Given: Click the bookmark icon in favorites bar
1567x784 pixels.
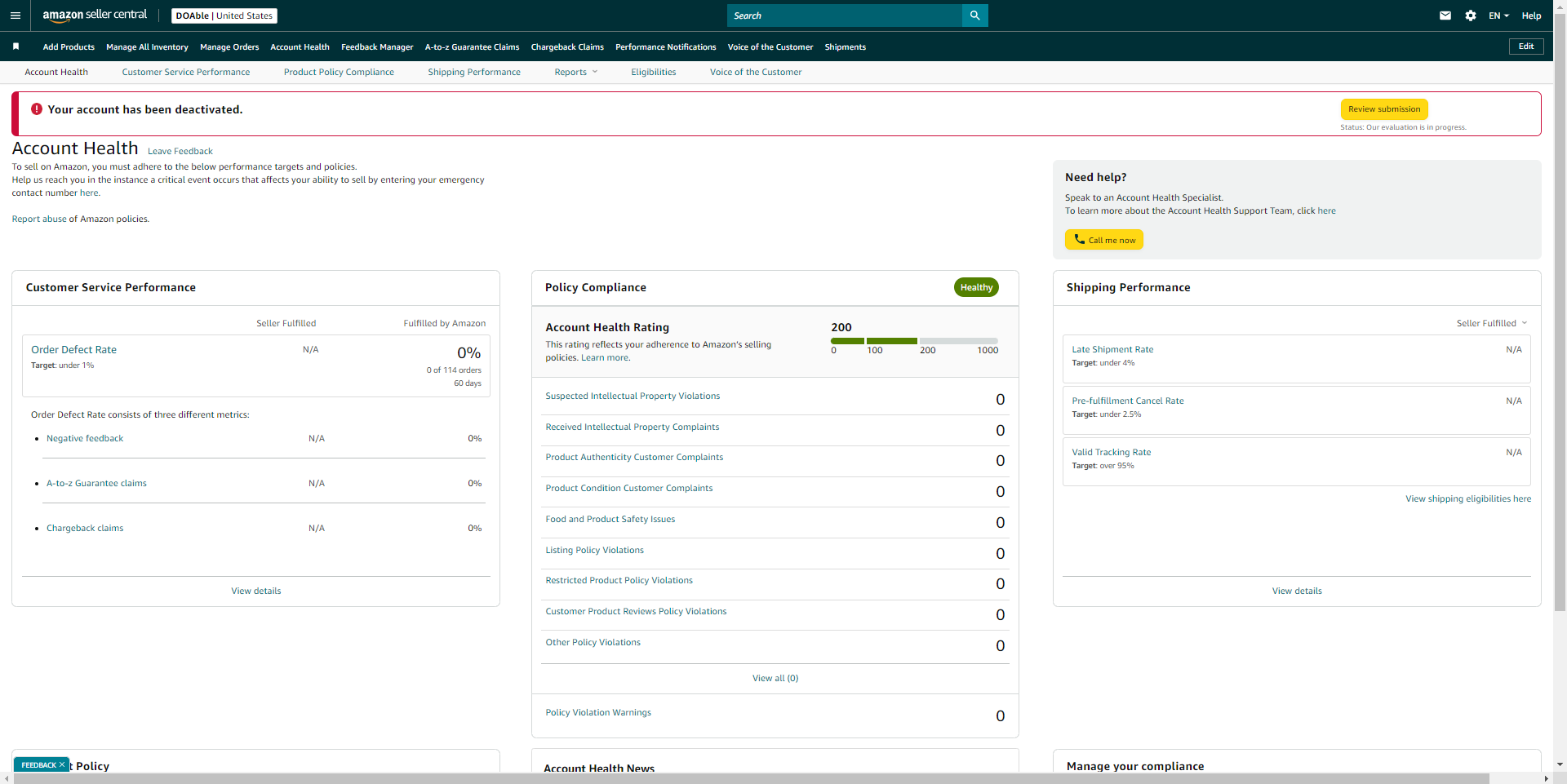Looking at the screenshot, I should tap(16, 47).
